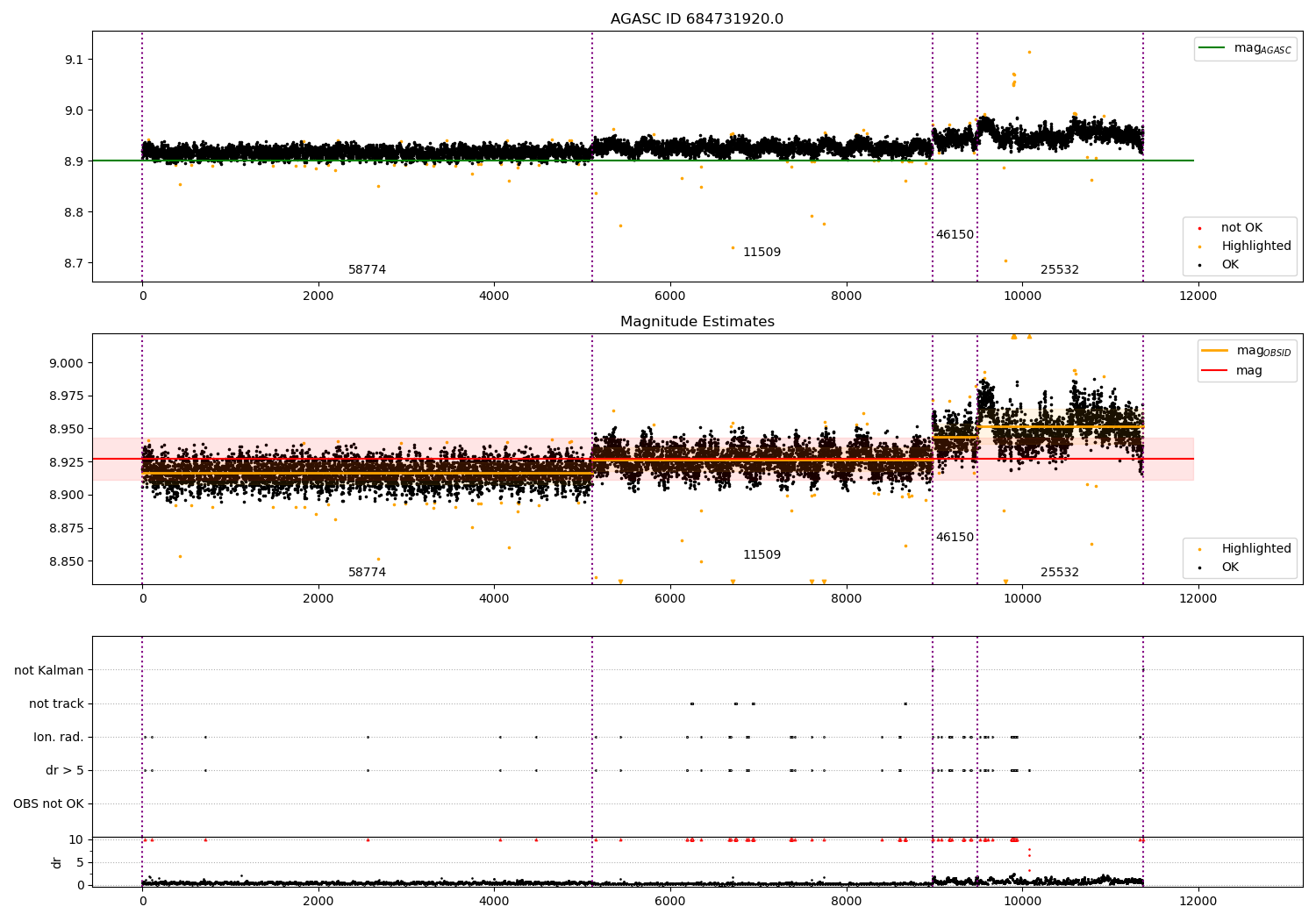This screenshot has width=1316, height=921.
Task: Click OBSID label 11509 in AGASC plot
Action: tap(762, 253)
